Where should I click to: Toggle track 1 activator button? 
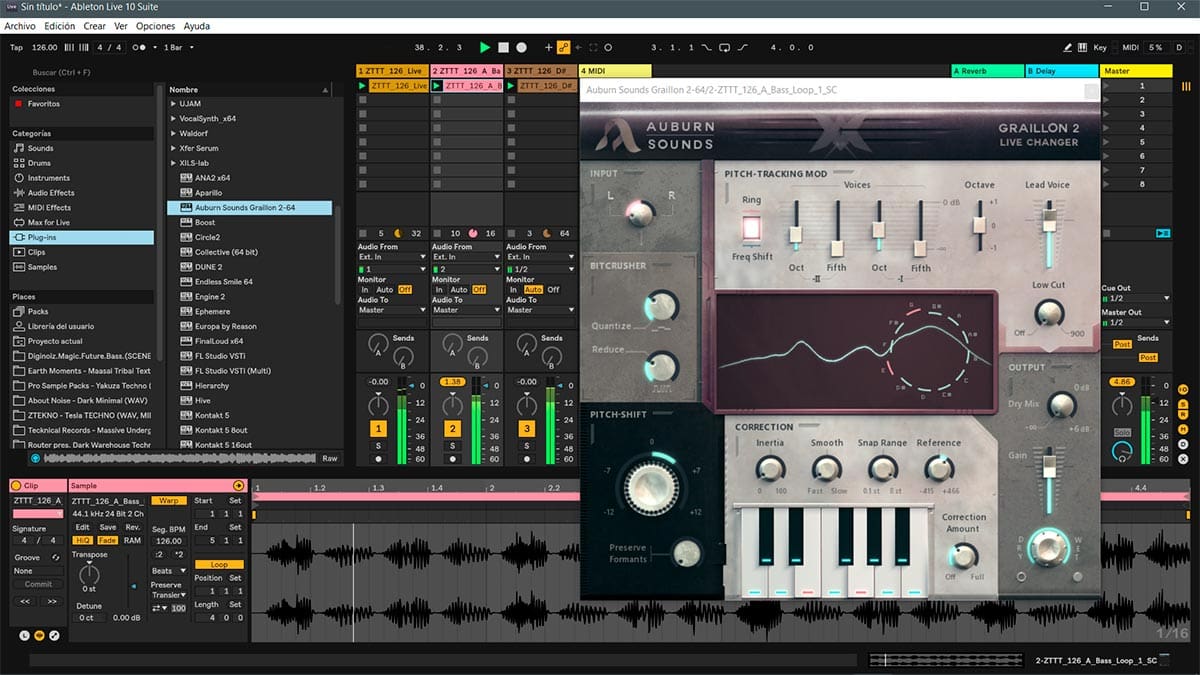click(378, 429)
